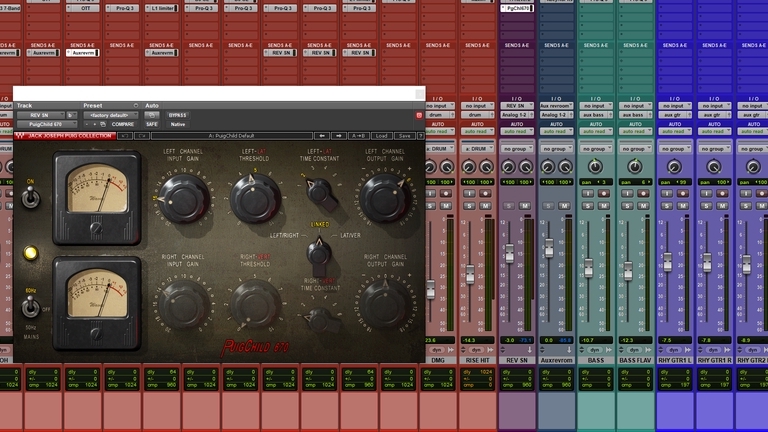
Task: Solo the BASS FLAV track
Action: [x=627, y=206]
